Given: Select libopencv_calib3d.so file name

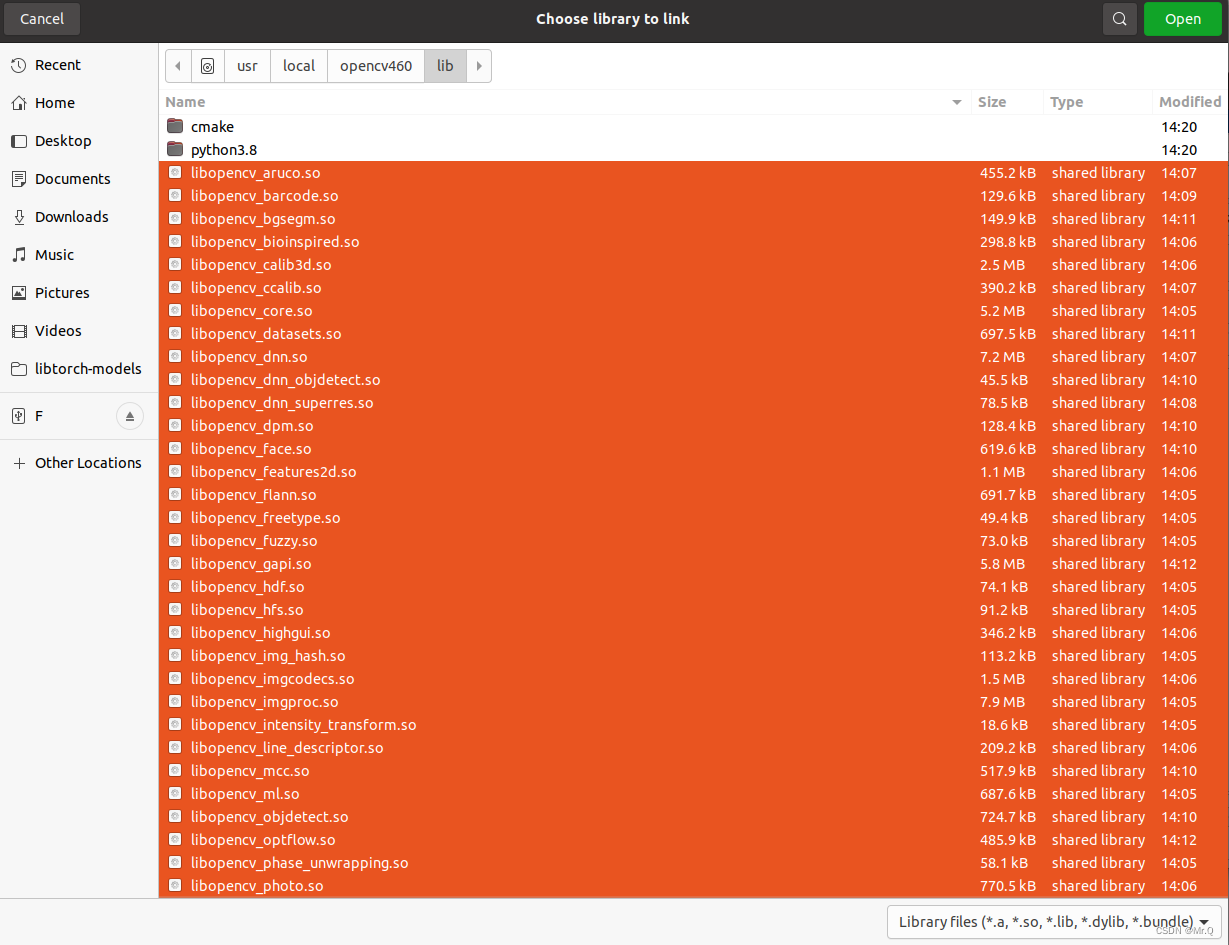Looking at the screenshot, I should [261, 265].
